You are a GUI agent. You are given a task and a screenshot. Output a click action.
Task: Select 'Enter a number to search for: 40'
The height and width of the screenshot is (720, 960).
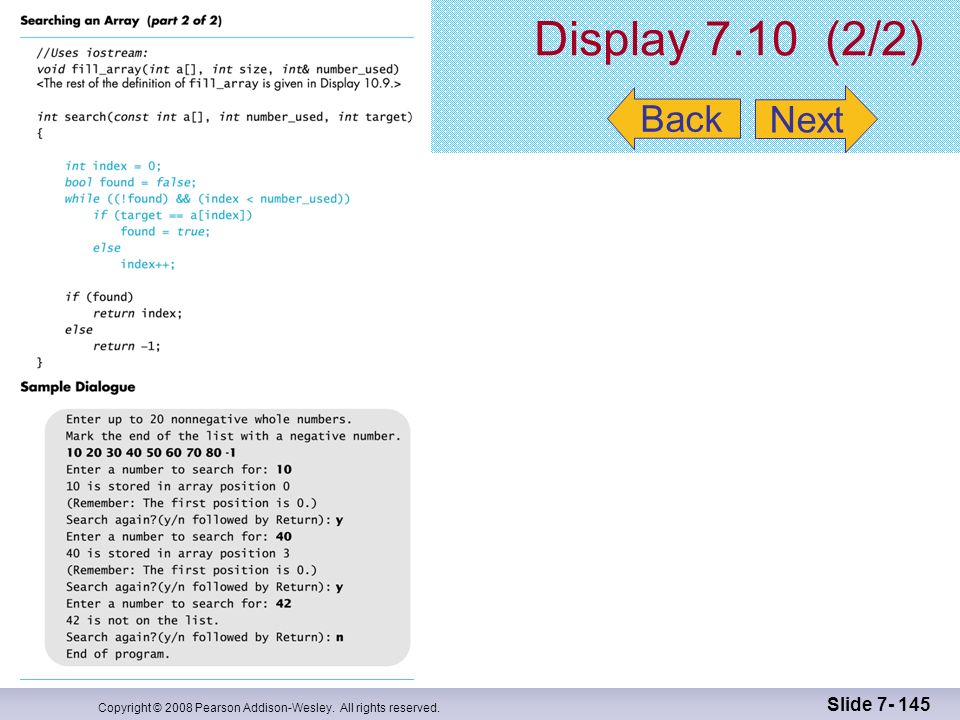(x=179, y=537)
